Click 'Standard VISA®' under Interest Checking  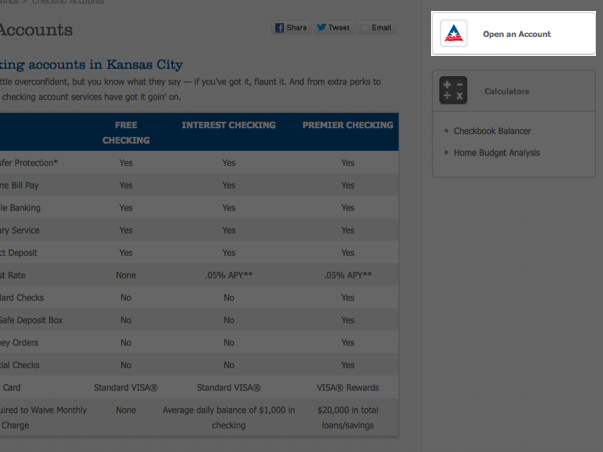pos(228,387)
